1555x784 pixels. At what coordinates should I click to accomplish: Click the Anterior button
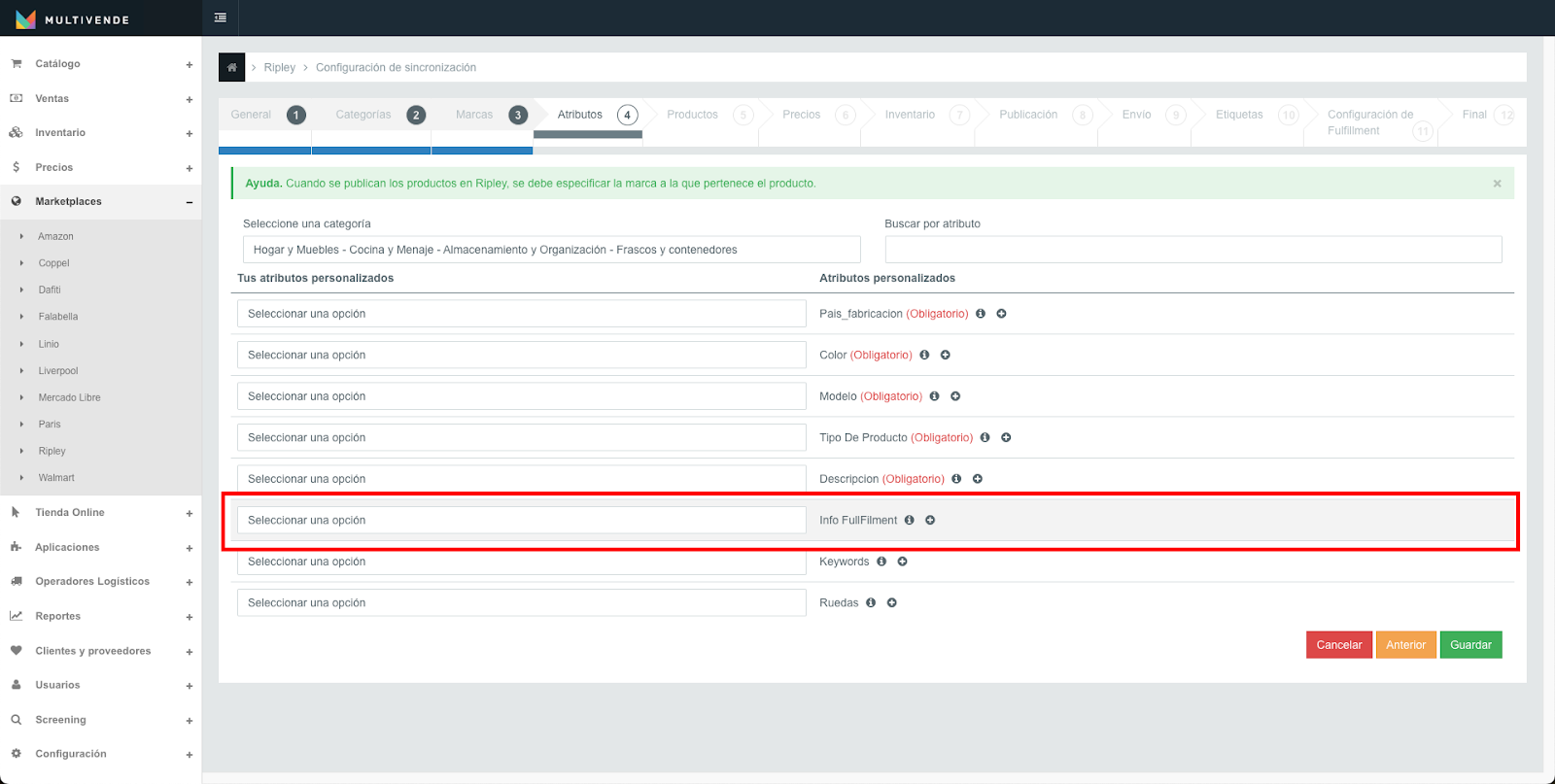1406,645
